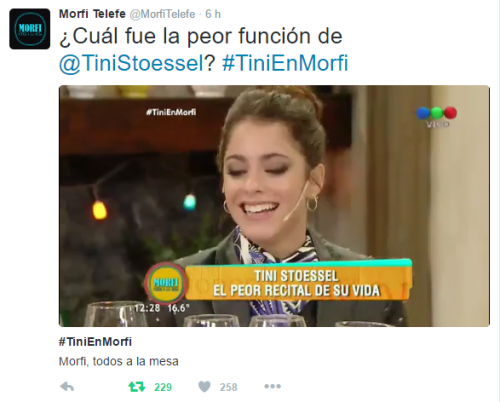Click the 'El peor recital de su vida' banner

(296, 283)
